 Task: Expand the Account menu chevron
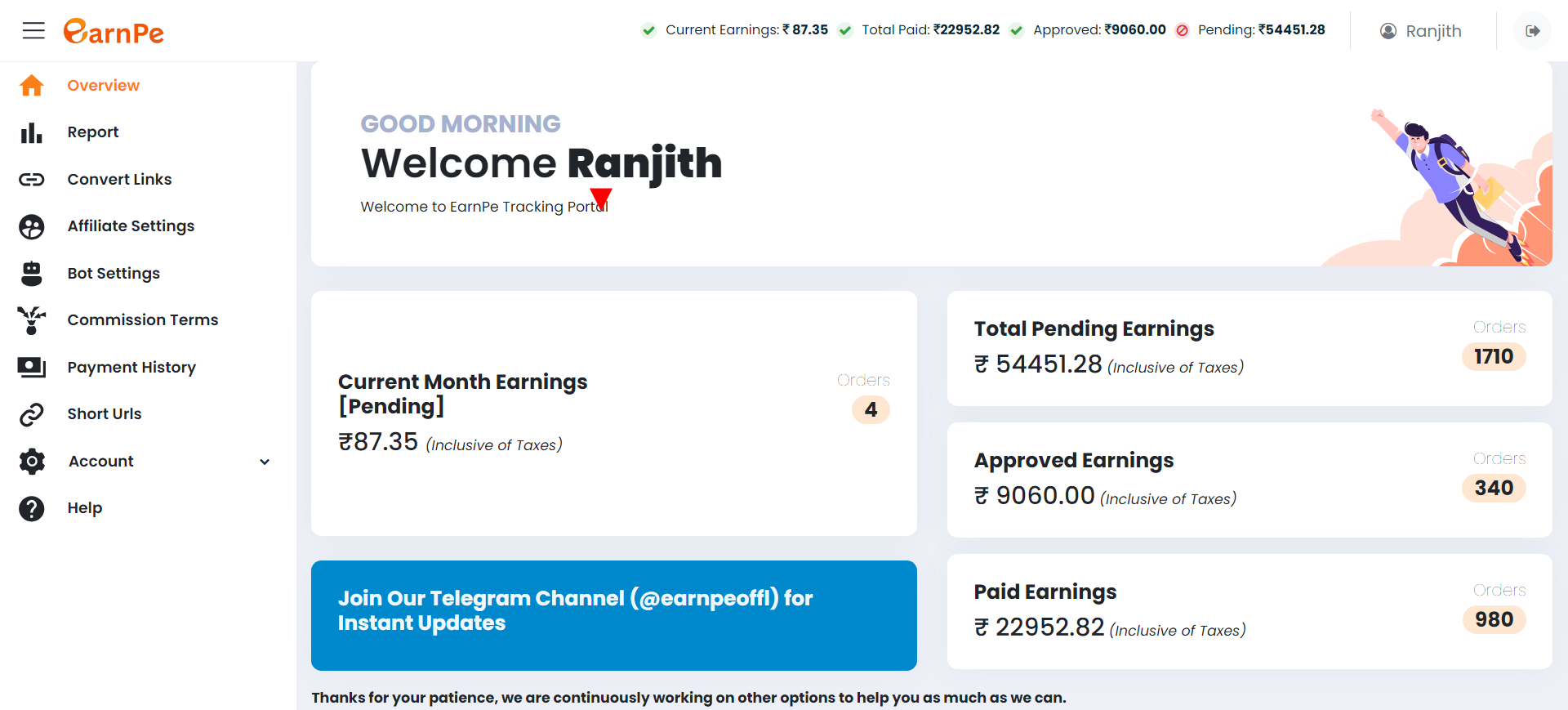(265, 462)
